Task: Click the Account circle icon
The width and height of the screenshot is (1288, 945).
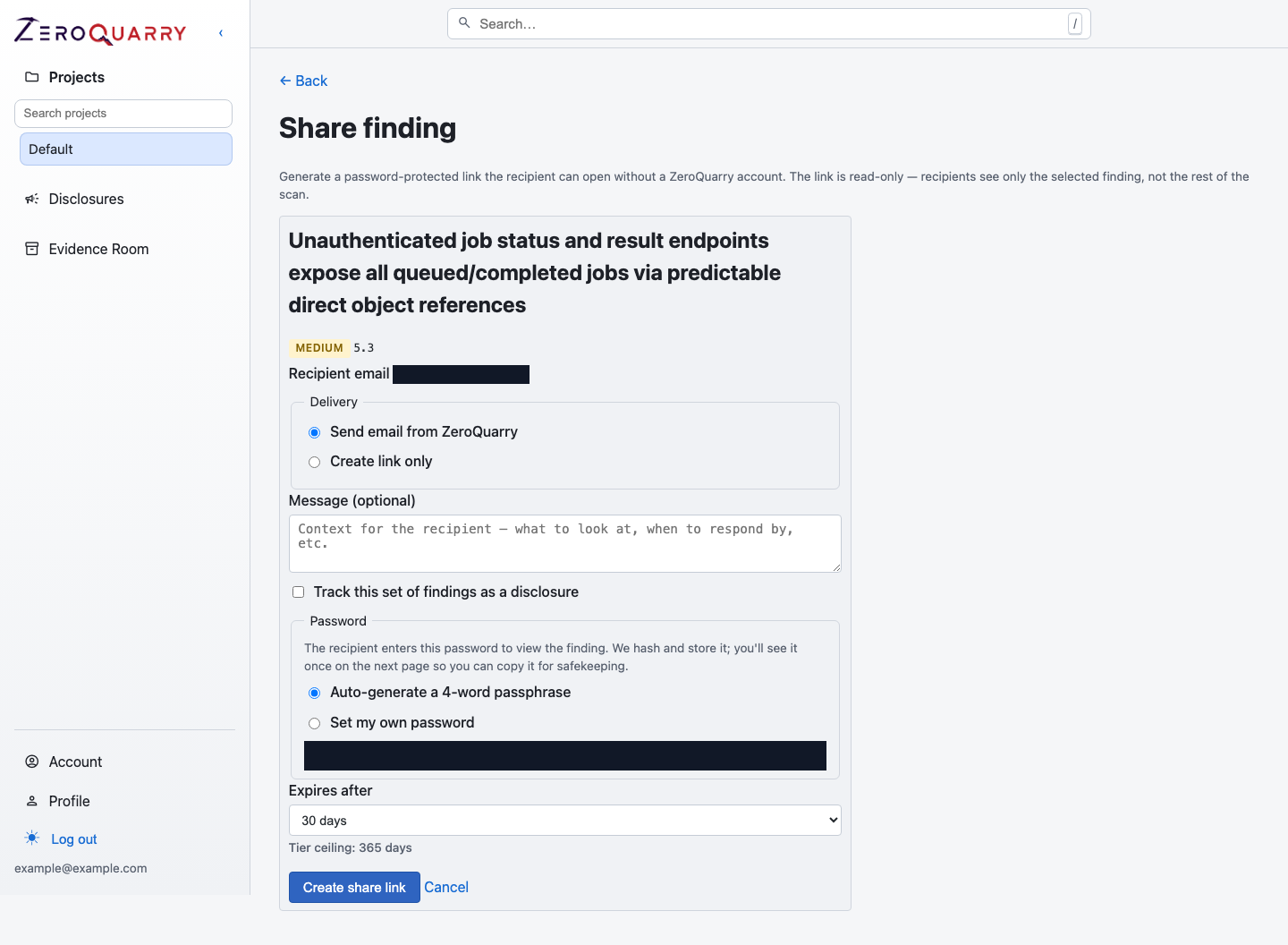Action: pos(32,762)
